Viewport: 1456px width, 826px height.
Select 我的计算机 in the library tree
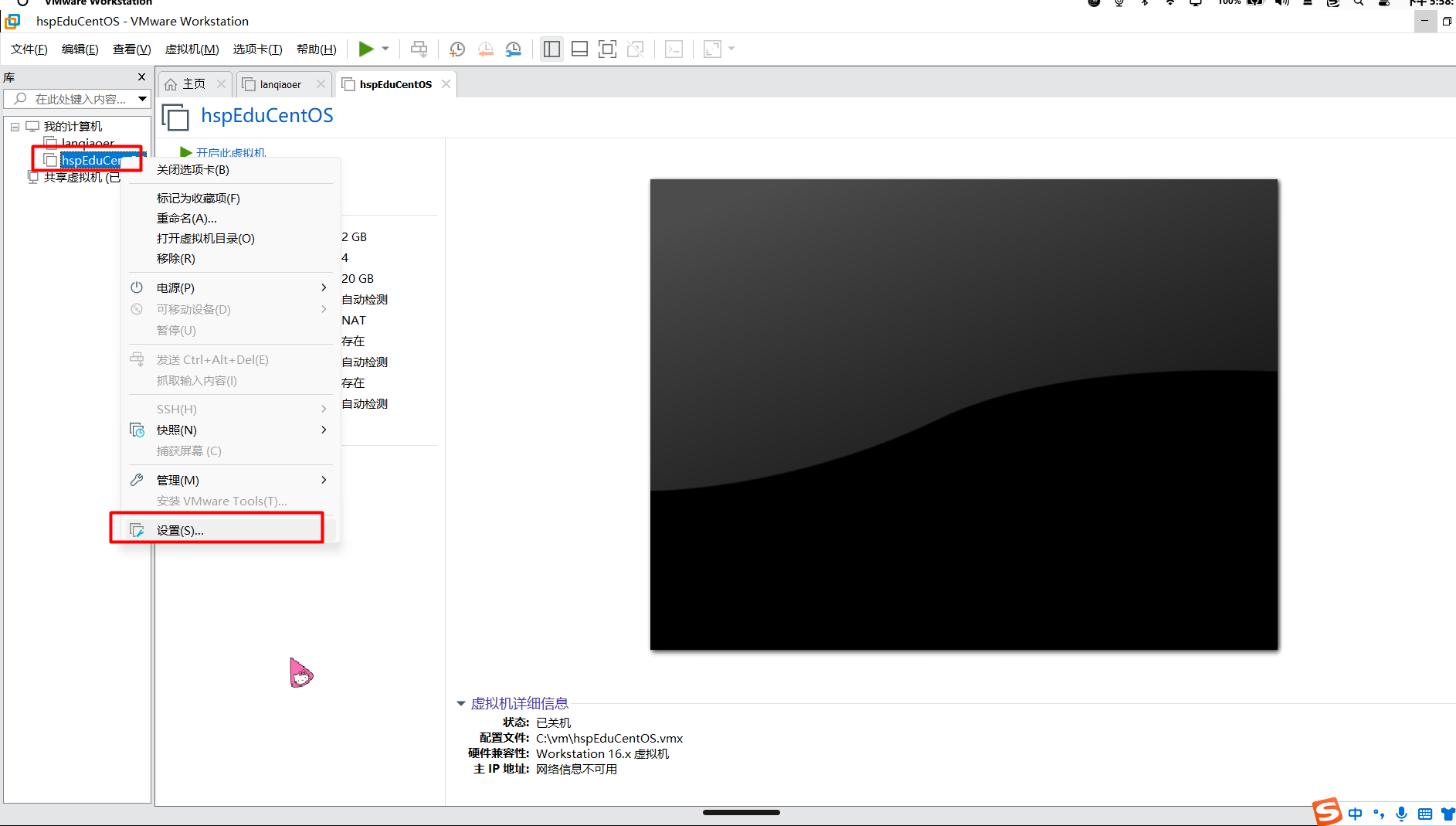[73, 126]
